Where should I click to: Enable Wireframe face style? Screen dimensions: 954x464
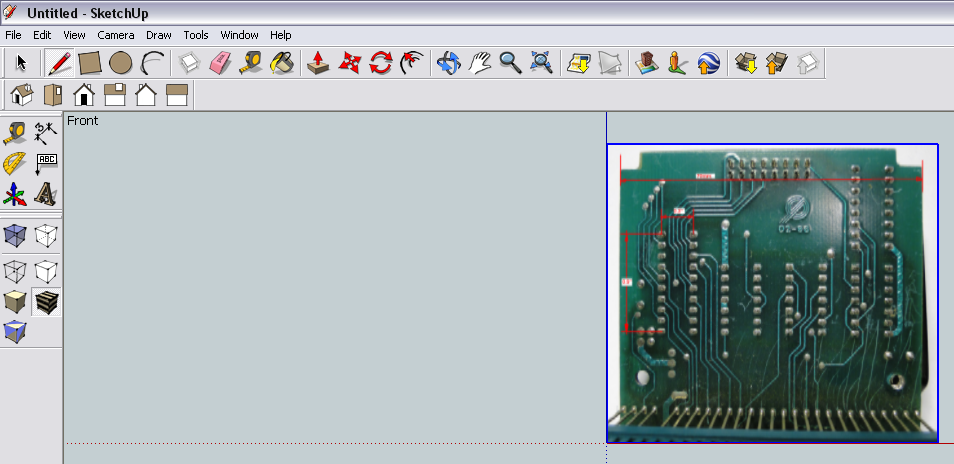point(15,271)
